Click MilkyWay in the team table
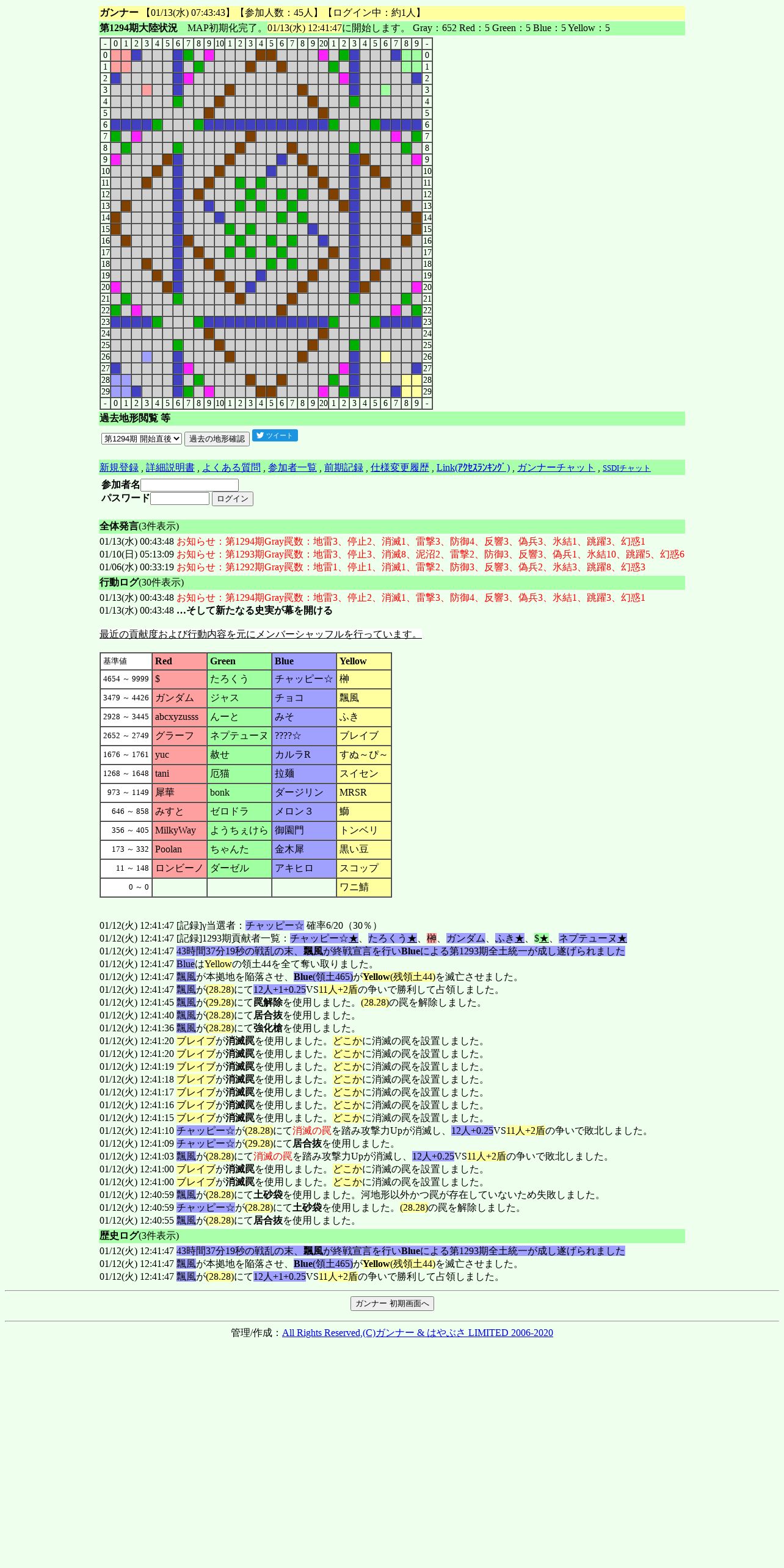 point(180,830)
